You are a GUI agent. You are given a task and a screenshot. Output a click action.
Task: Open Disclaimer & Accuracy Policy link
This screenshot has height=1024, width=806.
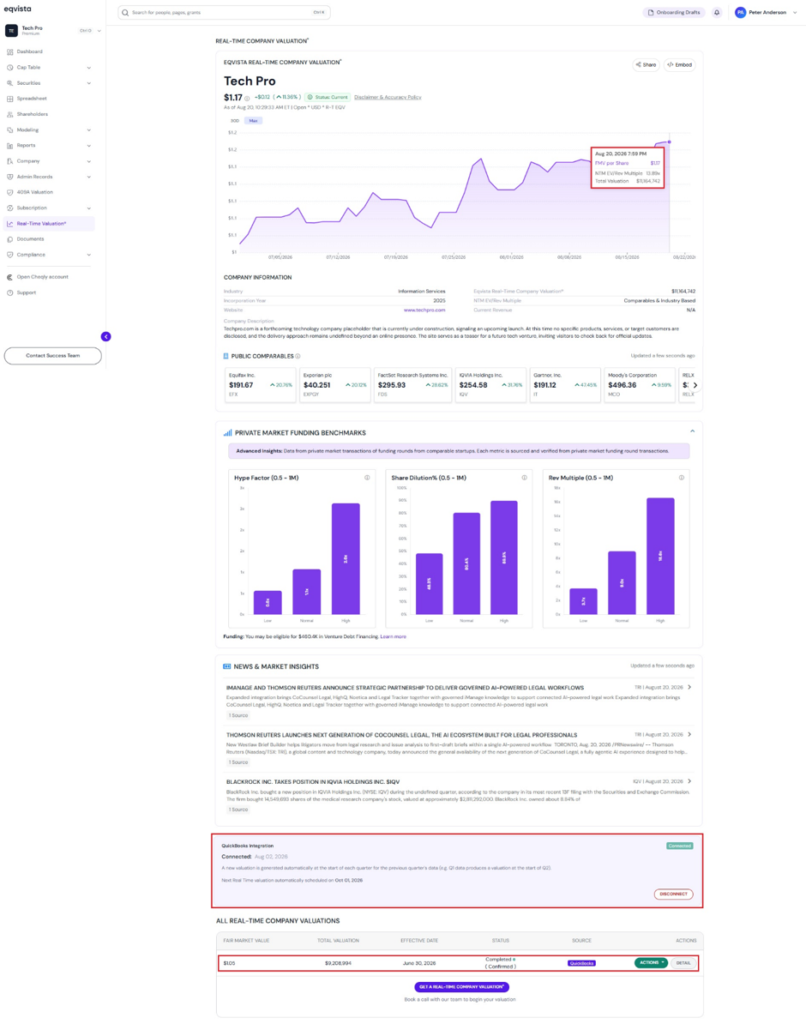pyautogui.click(x=388, y=97)
